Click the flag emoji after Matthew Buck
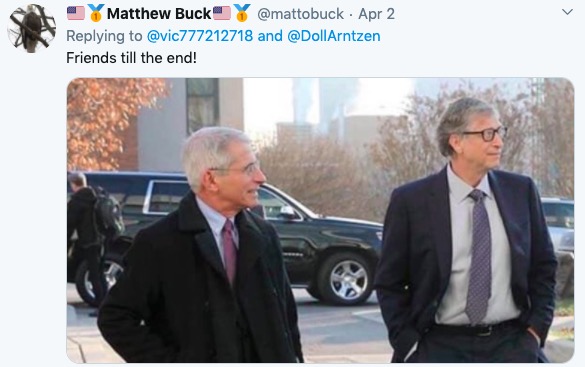Viewport: 585px width, 367px height. pyautogui.click(x=222, y=13)
